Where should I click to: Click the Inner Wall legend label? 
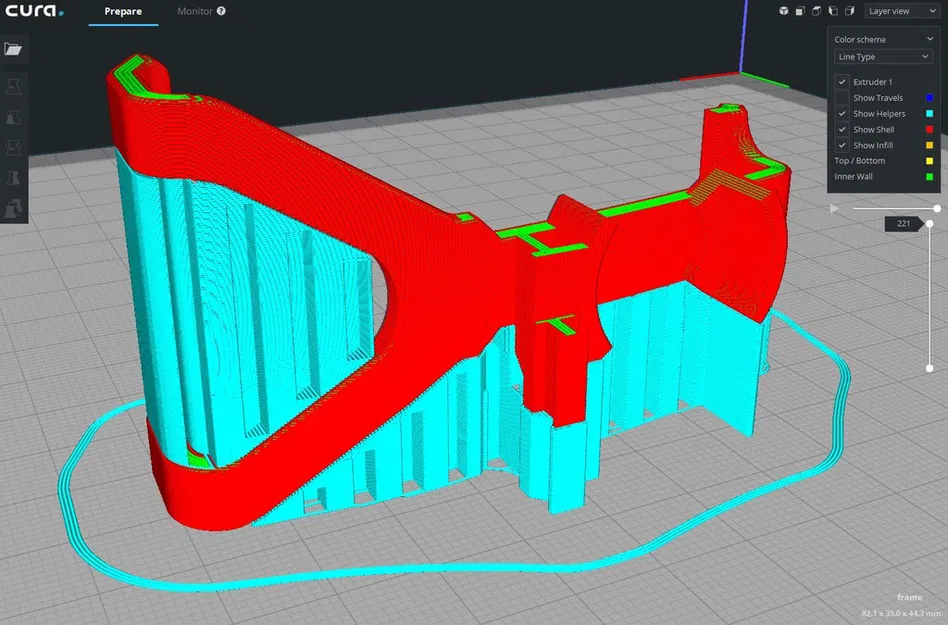[x=854, y=176]
